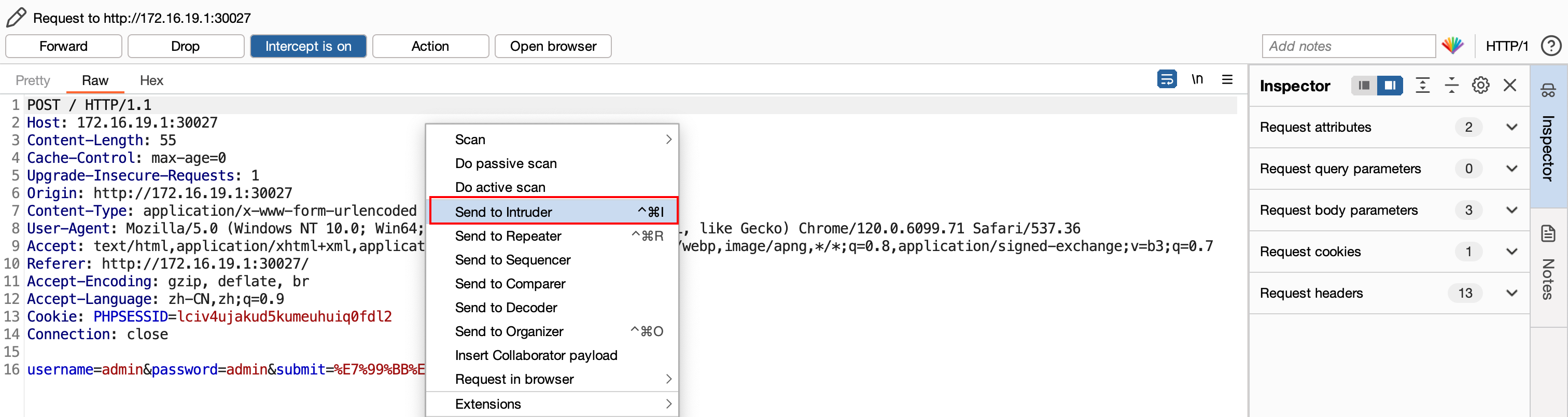The width and height of the screenshot is (1568, 417).
Task: Click the Request headers count 13
Action: (x=1464, y=293)
